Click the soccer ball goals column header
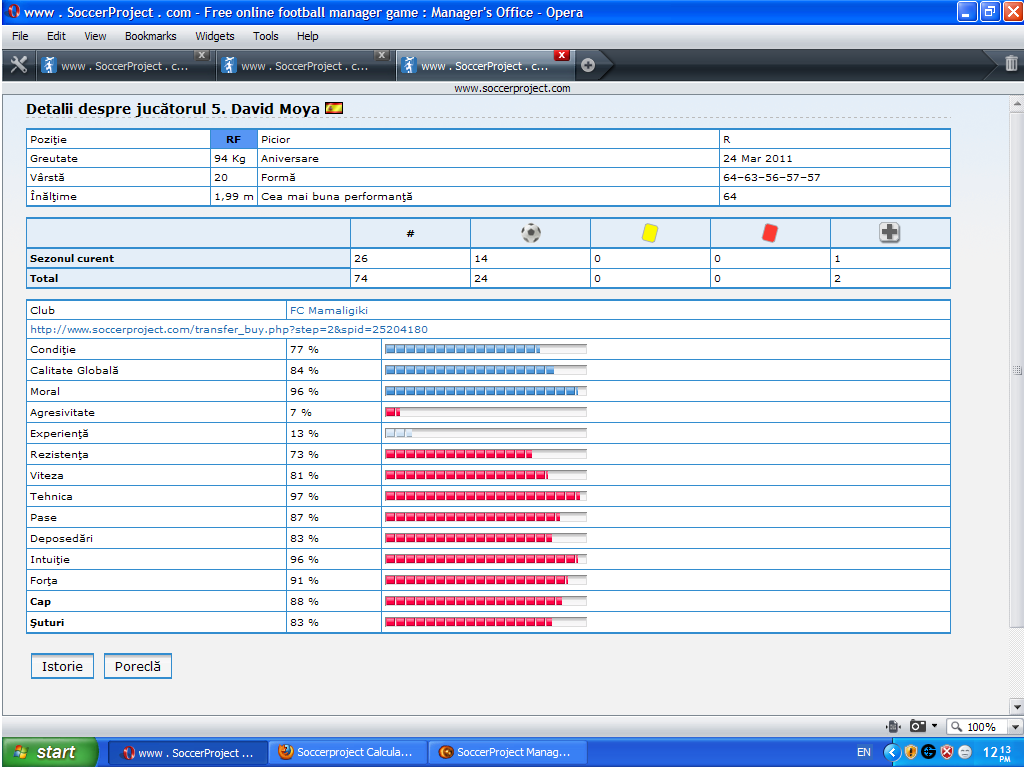The image size is (1024, 768). [531, 233]
